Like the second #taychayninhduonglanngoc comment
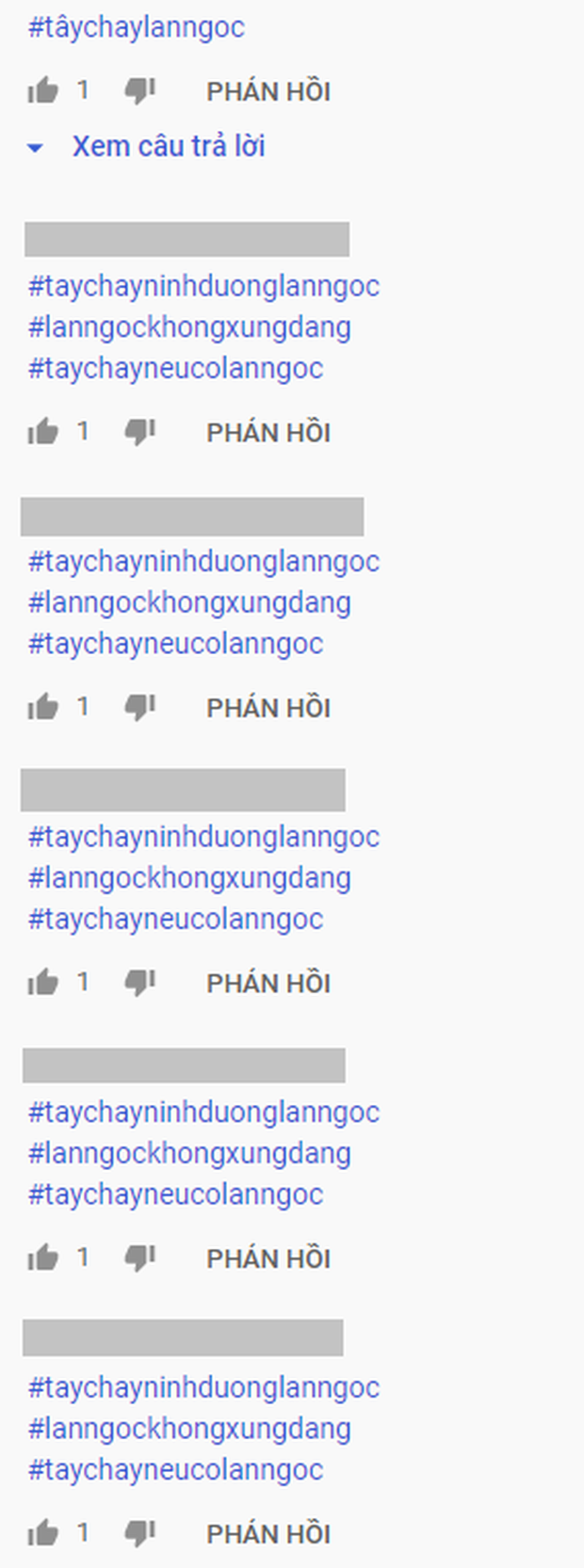The width and height of the screenshot is (584, 1568). [x=42, y=707]
